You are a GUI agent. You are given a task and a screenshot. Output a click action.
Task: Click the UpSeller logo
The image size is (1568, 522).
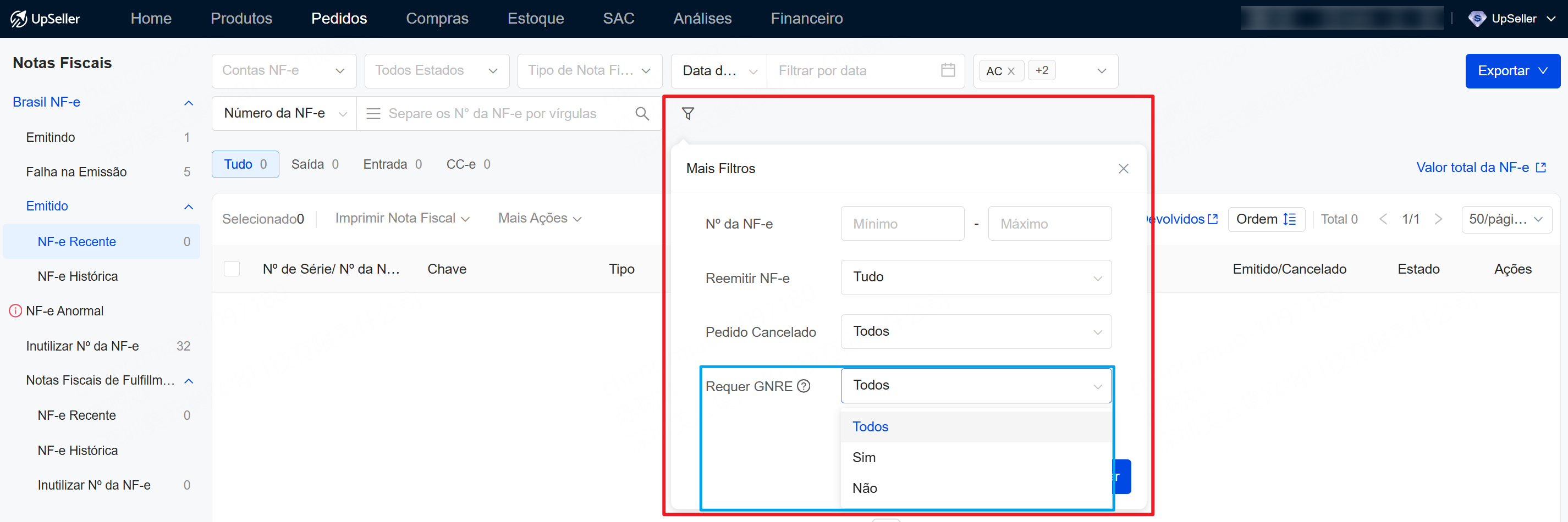(45, 18)
